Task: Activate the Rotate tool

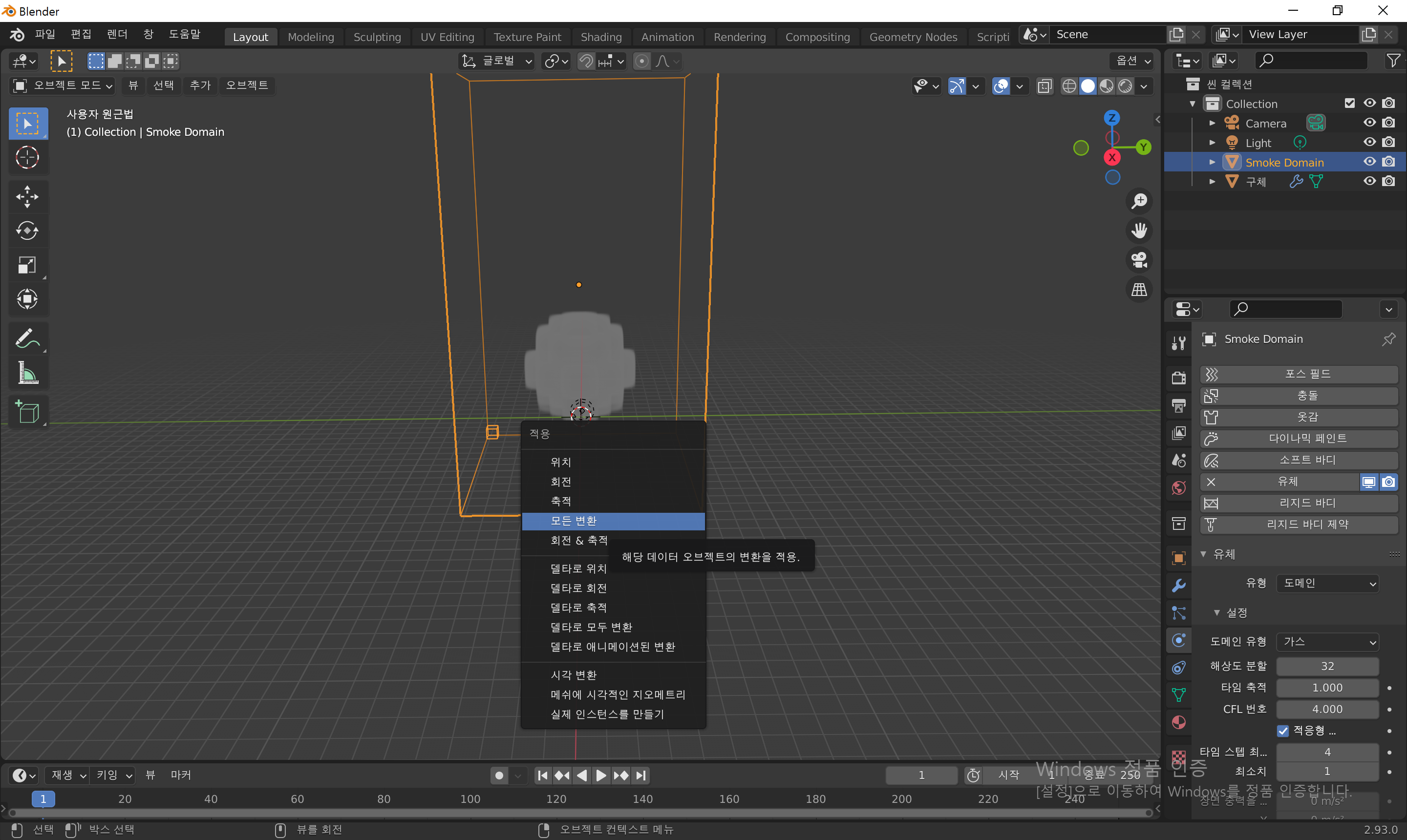Action: (27, 231)
